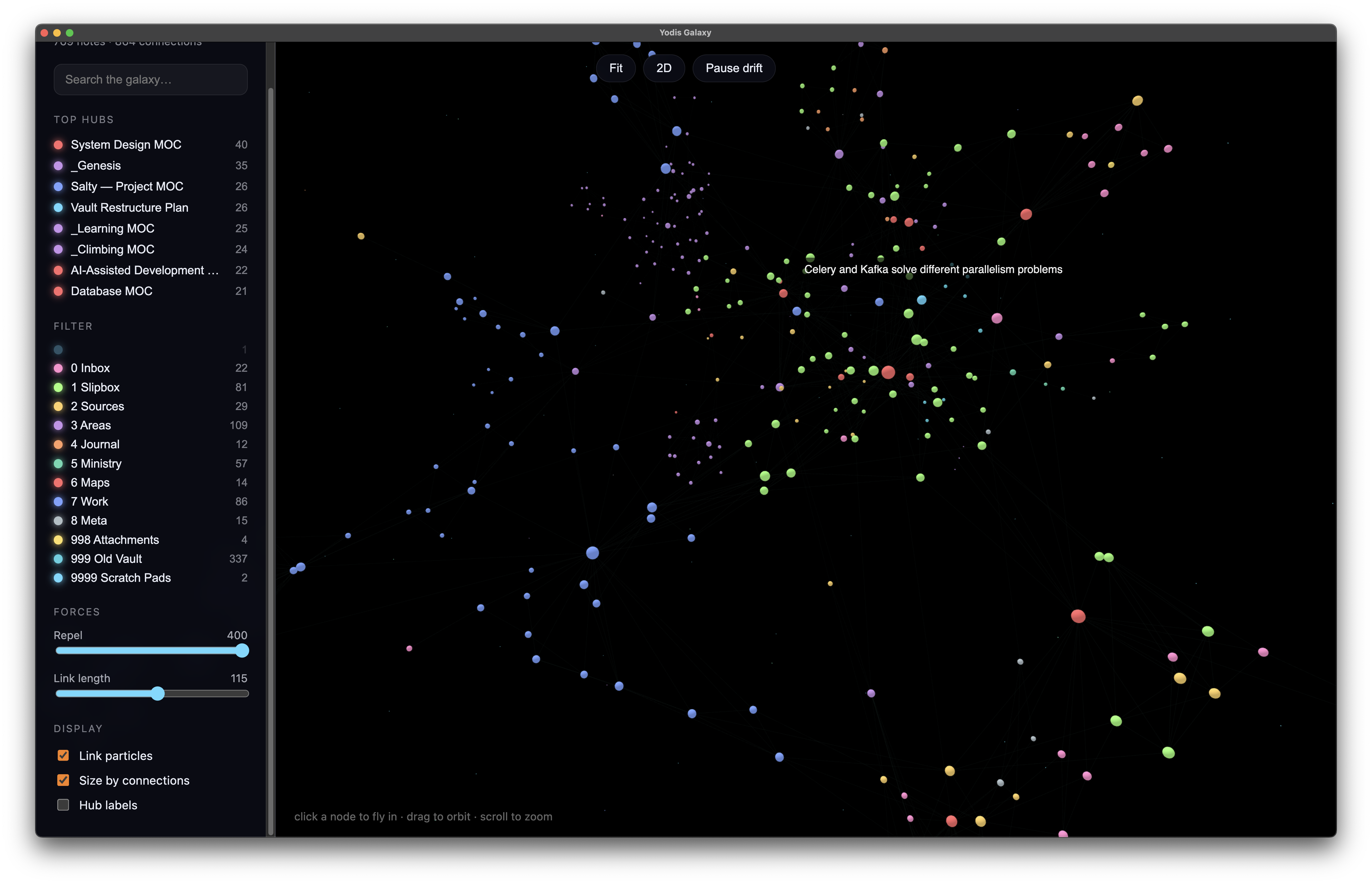Filter by 9999 Scratch Pads
Image resolution: width=1372 pixels, height=884 pixels.
tap(150, 578)
